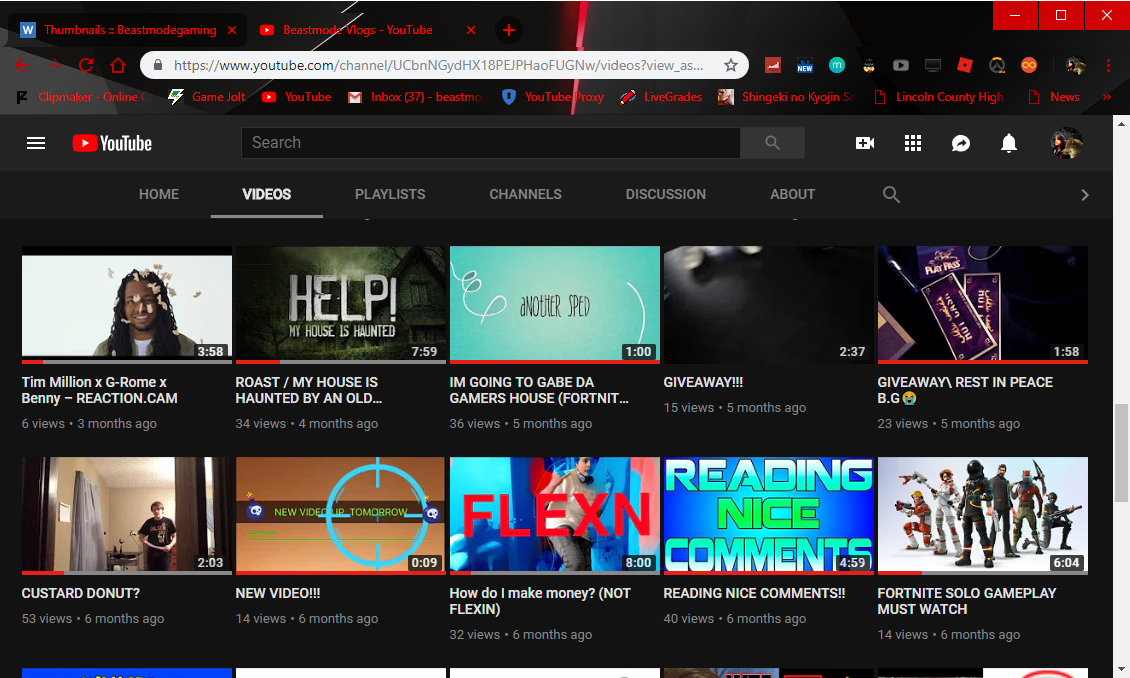
Task: Click the monitor screen extension icon
Action: [x=933, y=66]
